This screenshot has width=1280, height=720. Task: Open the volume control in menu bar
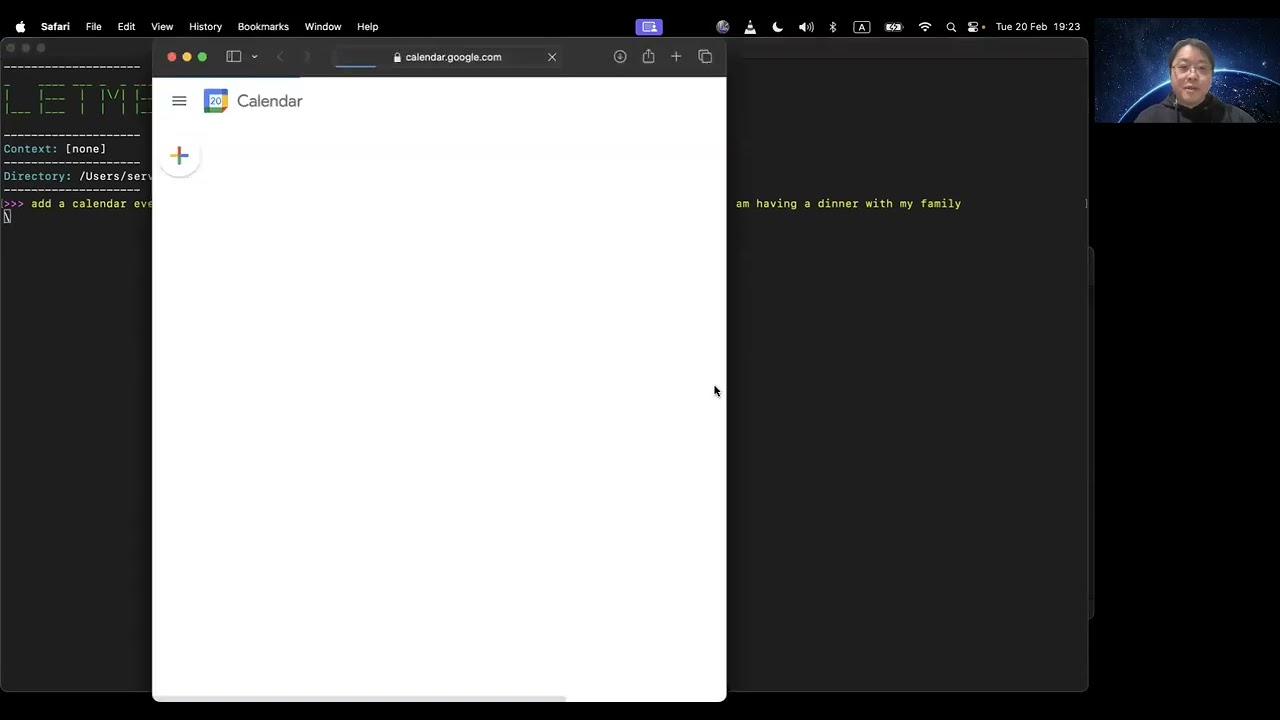[806, 27]
